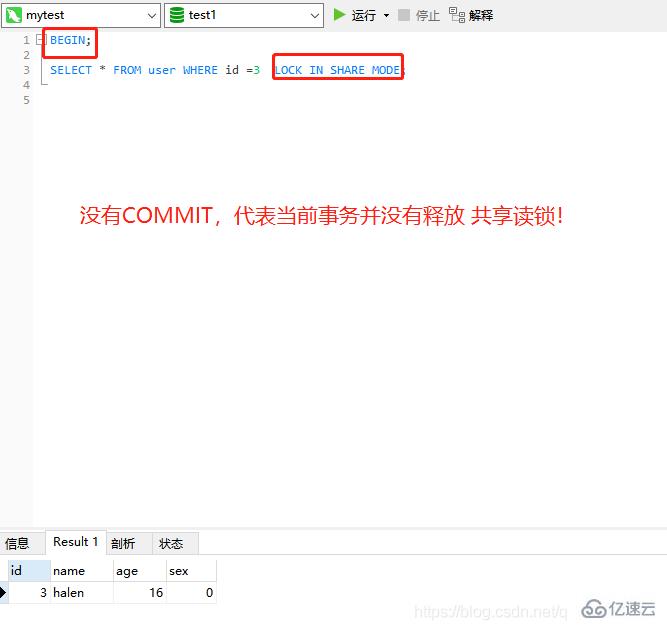Click the Stop square icon
Image resolution: width=667 pixels, height=630 pixels.
[x=404, y=15]
